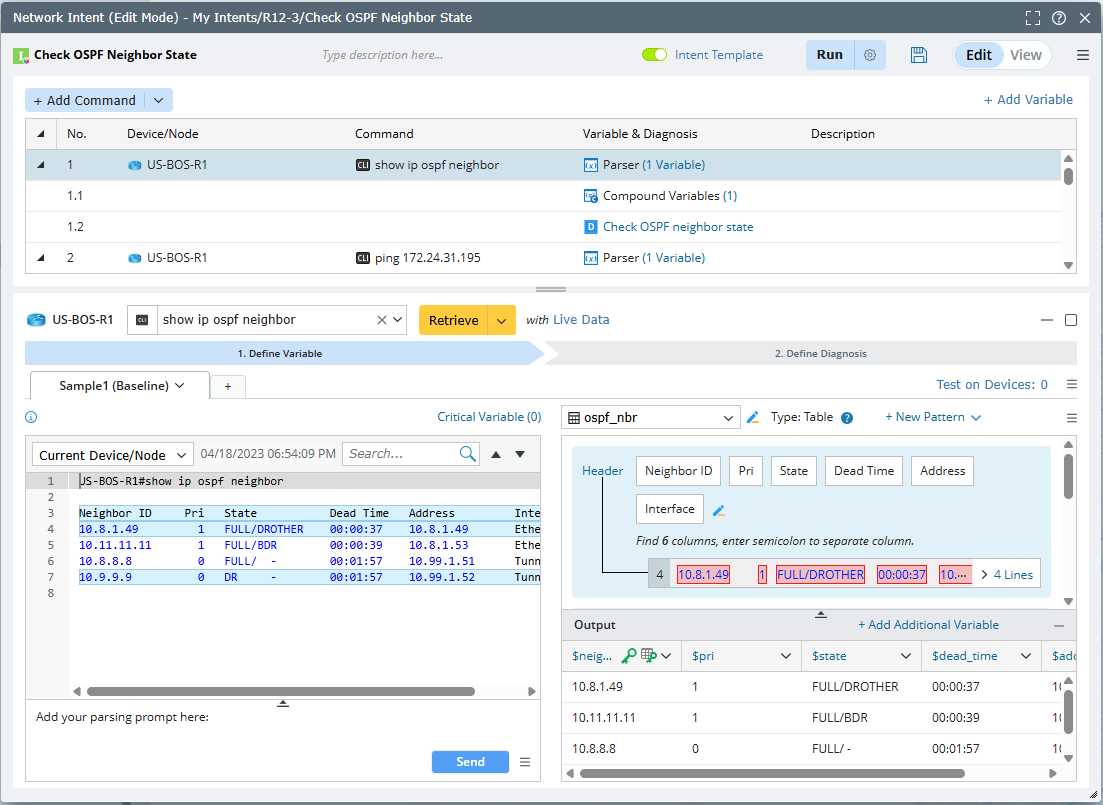The width and height of the screenshot is (1103, 805).
Task: Click the Type Table help icon
Action: pos(847,418)
